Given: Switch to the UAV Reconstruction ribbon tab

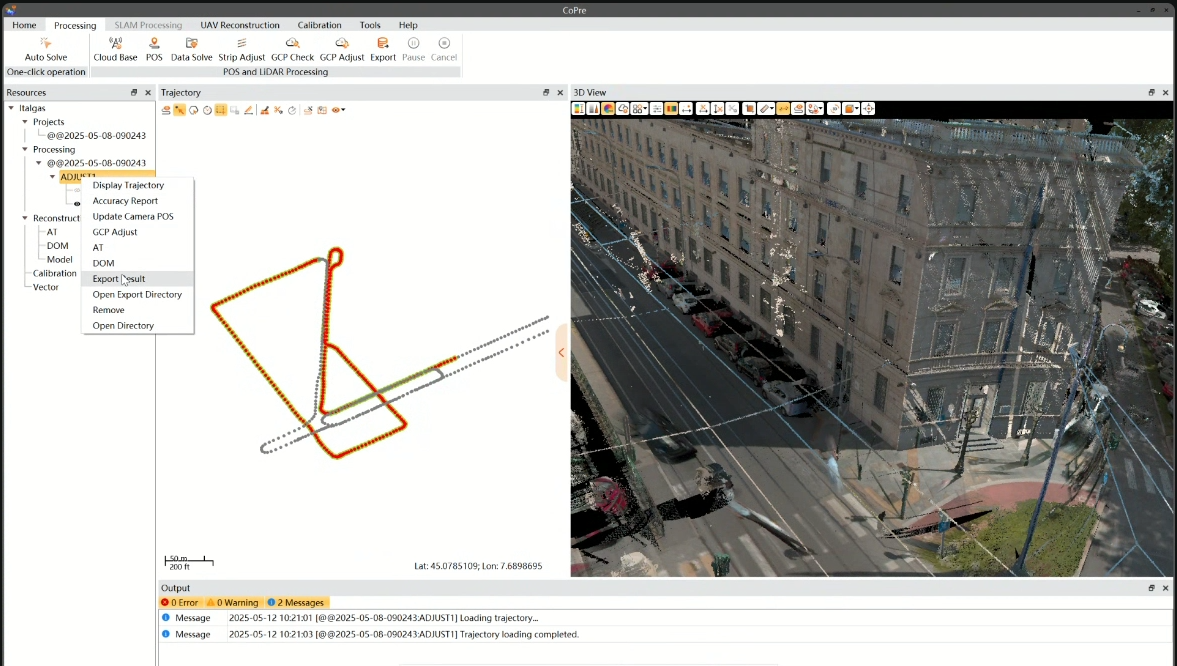Looking at the screenshot, I should tap(240, 25).
